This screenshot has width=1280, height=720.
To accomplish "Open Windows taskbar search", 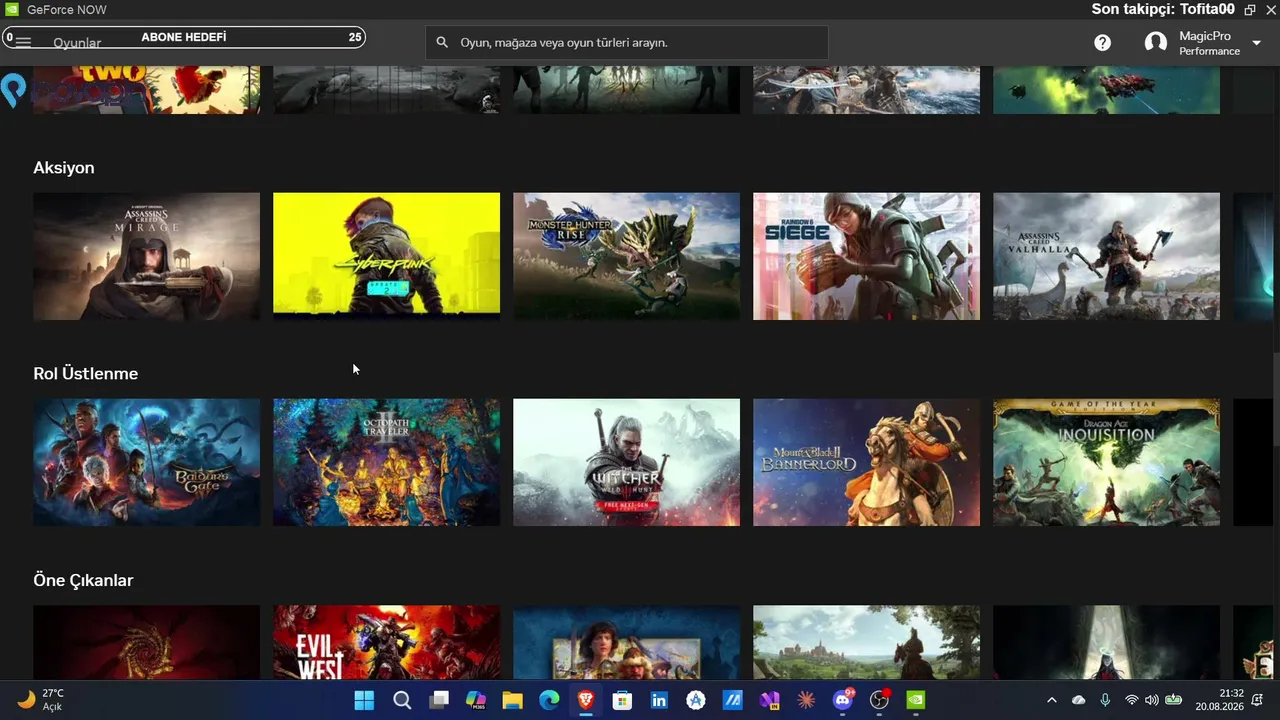I will click(x=402, y=700).
